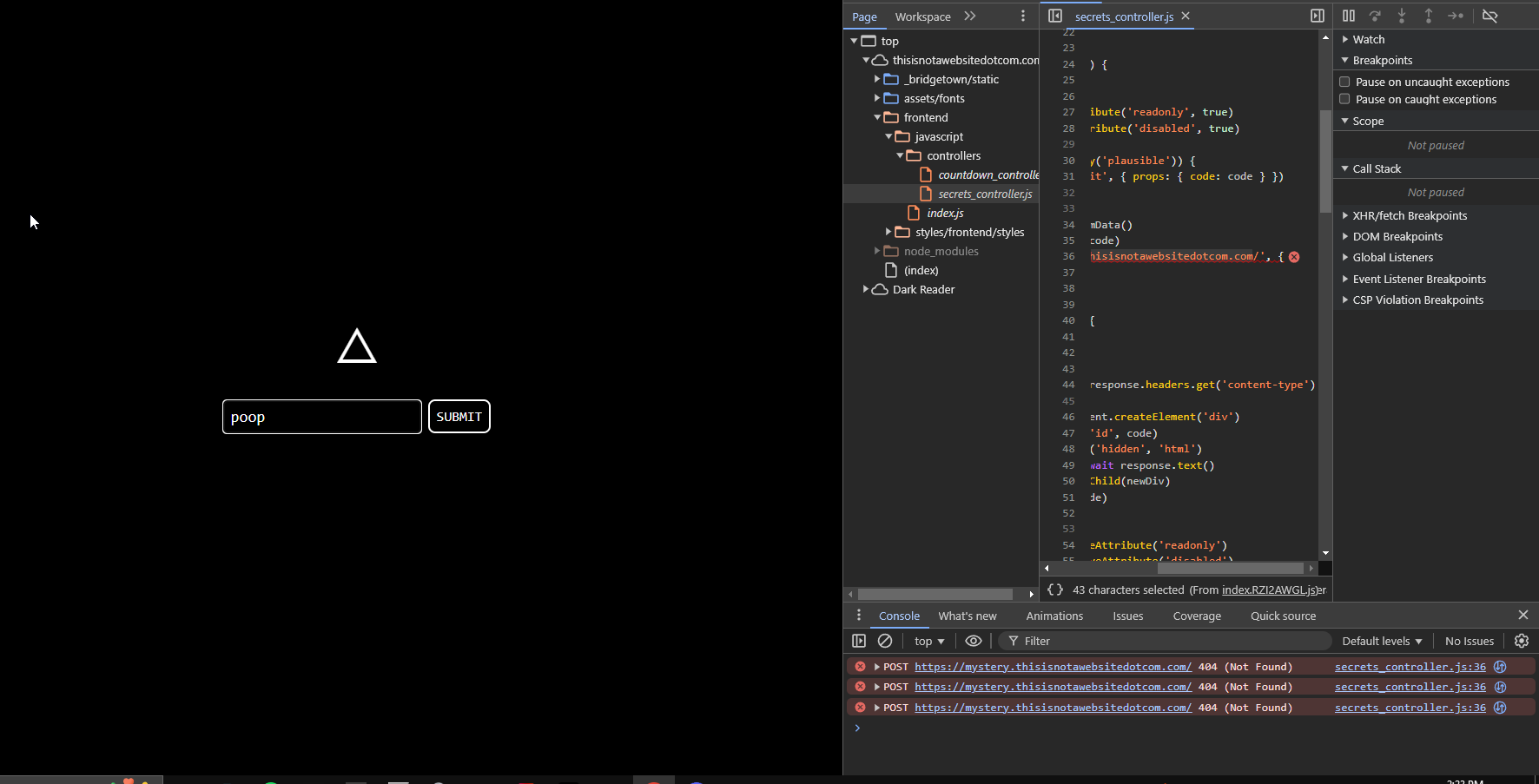Click the create live expression eye icon
This screenshot has height=784, width=1539.
pos(974,641)
